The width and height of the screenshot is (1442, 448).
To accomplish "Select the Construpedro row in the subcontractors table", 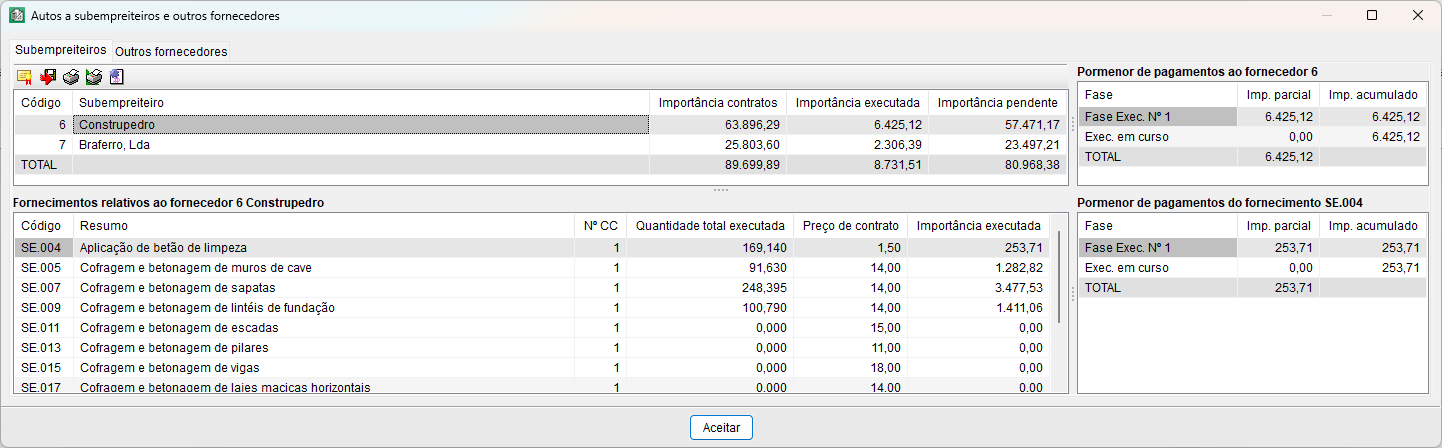I will 118,125.
